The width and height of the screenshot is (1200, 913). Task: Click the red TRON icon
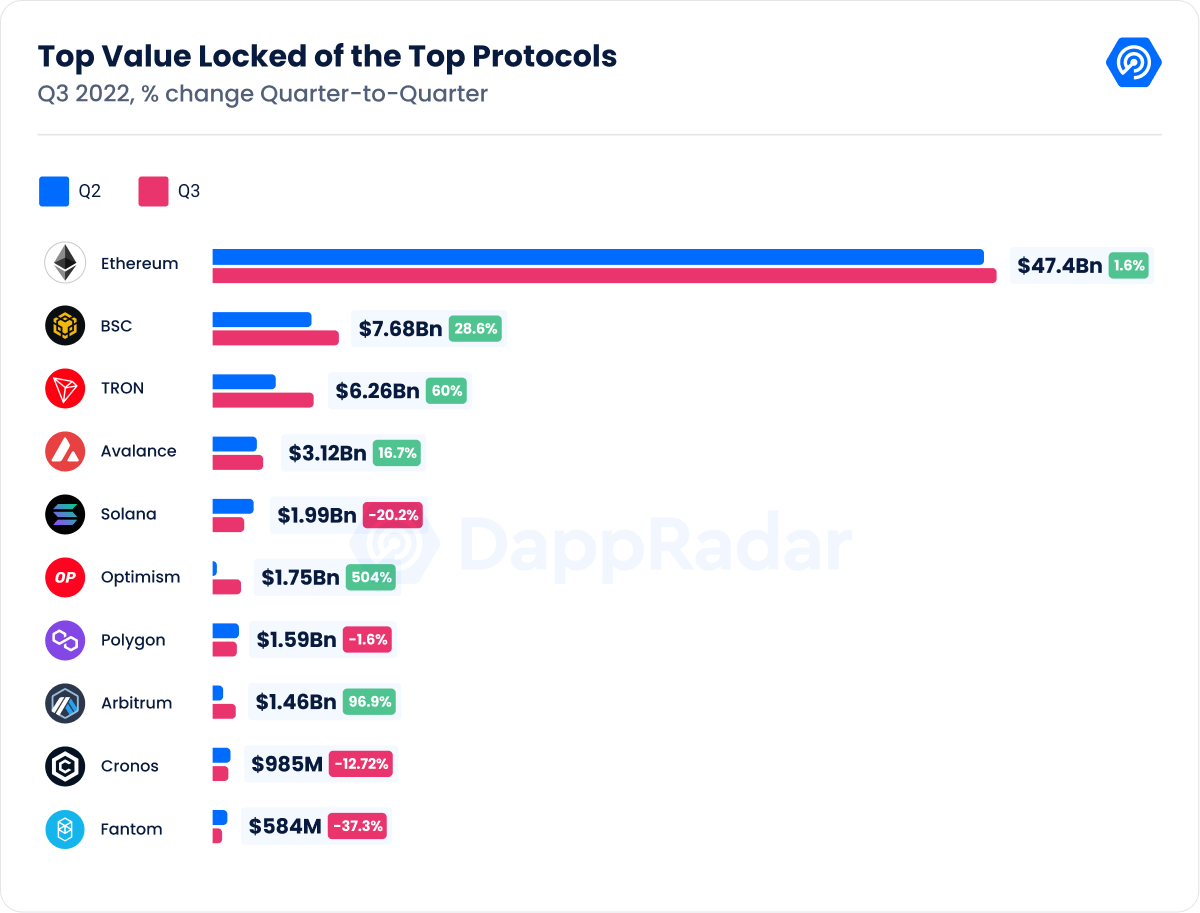(65, 388)
